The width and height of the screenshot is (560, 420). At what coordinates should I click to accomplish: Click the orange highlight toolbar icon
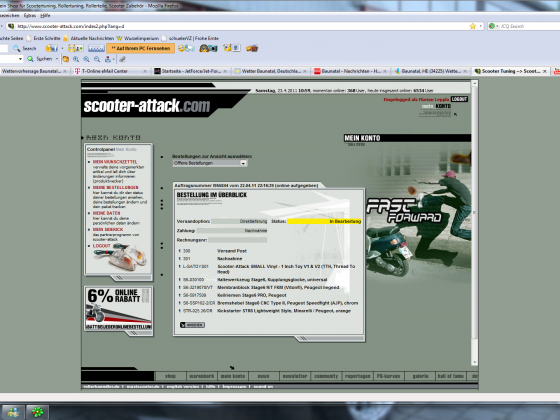(x=66, y=59)
